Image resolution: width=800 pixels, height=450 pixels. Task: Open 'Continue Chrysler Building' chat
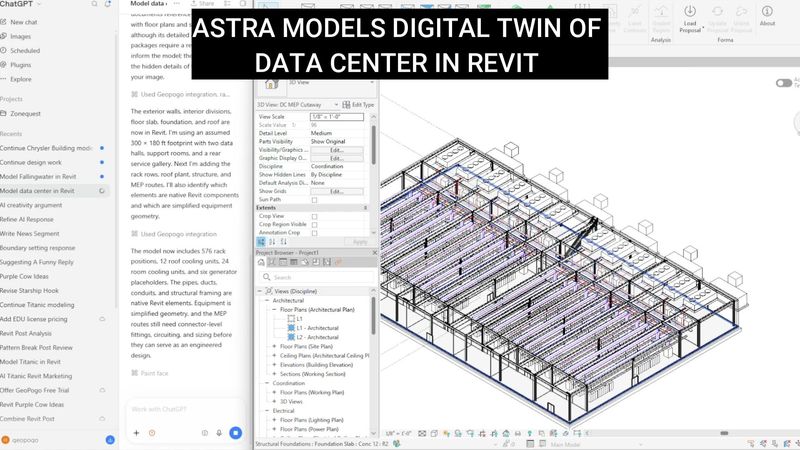[54, 148]
